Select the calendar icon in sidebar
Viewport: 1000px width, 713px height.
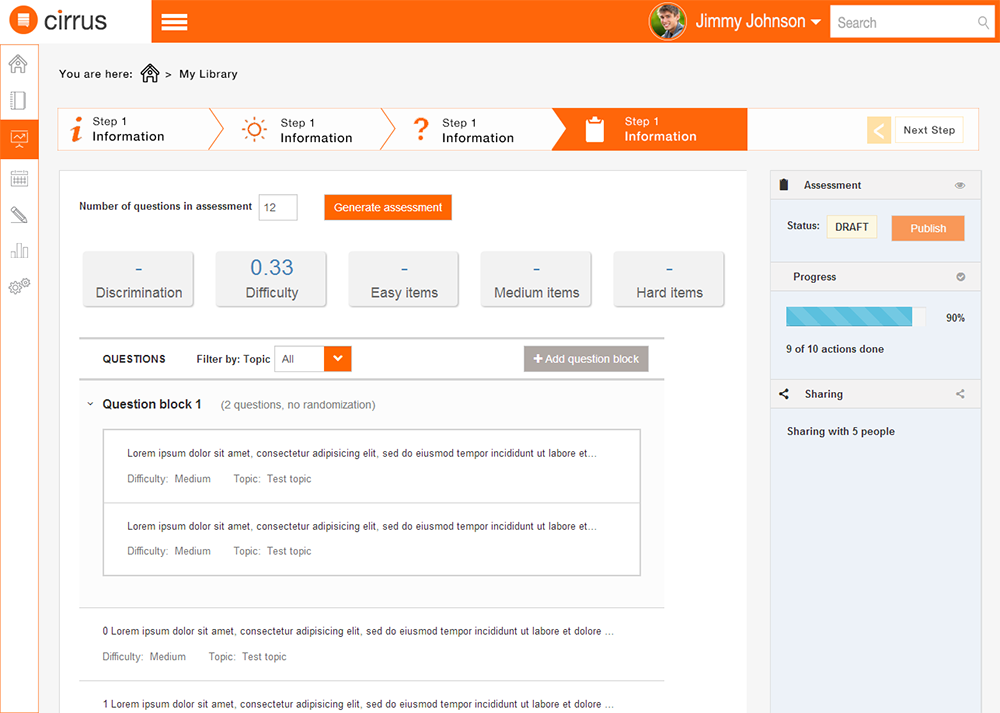point(18,179)
